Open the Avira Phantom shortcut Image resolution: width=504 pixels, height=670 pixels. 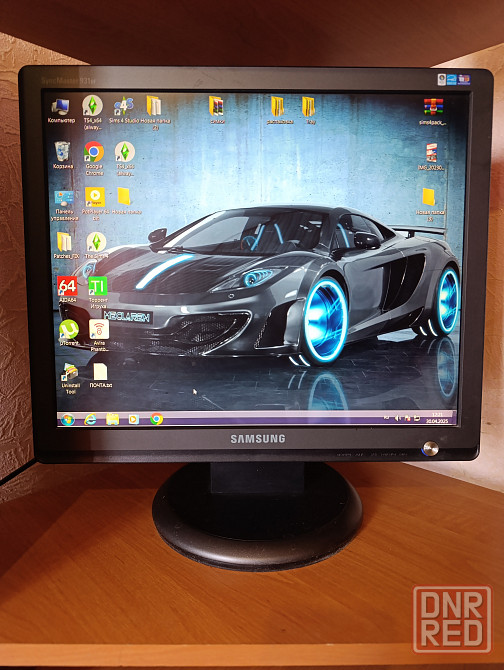pyautogui.click(x=100, y=336)
